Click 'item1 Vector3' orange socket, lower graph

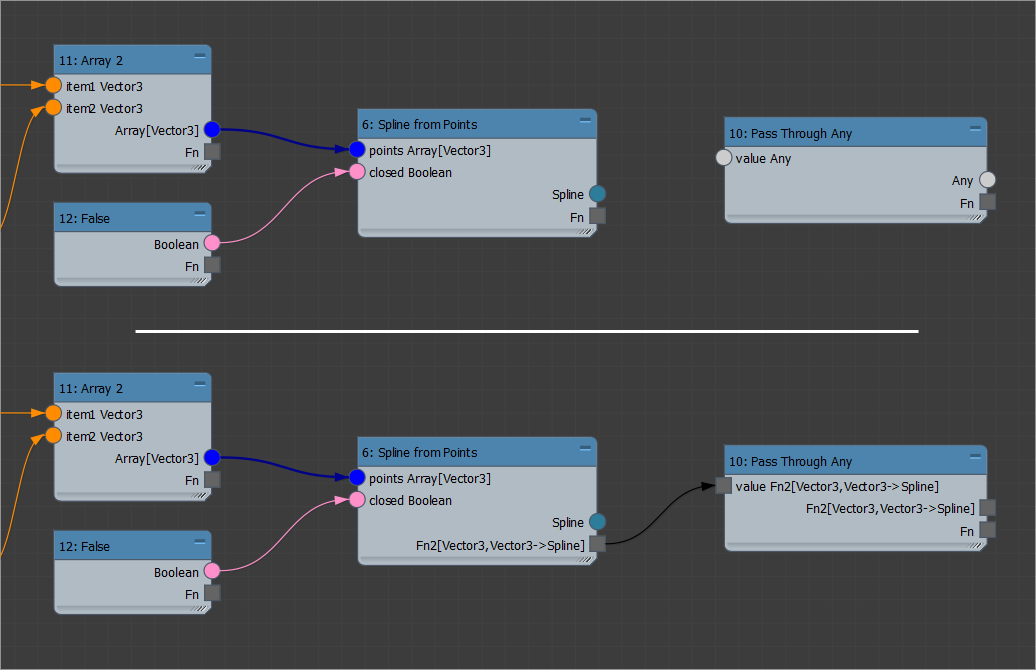(54, 414)
